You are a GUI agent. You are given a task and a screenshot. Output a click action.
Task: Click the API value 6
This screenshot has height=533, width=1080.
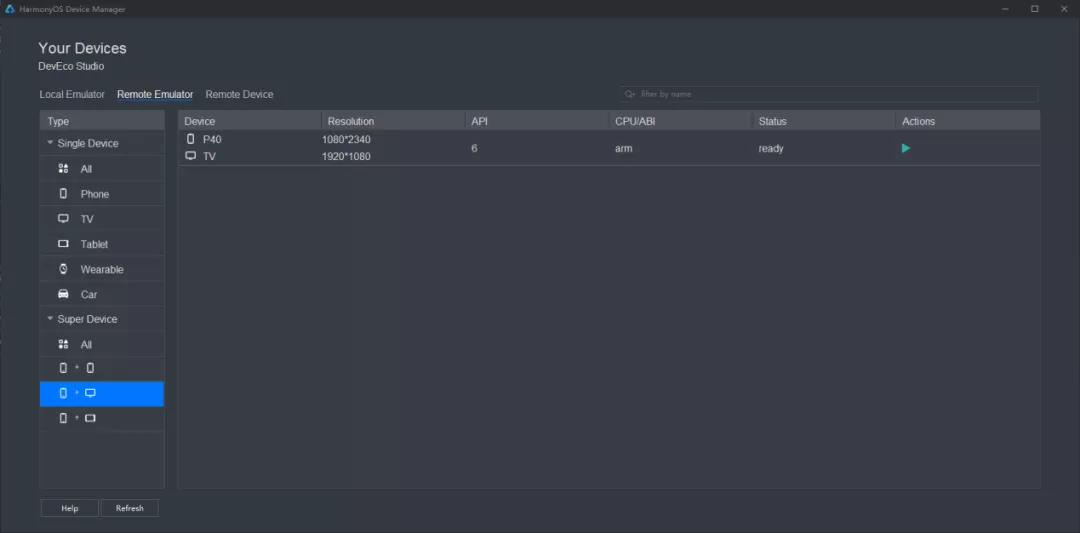[475, 148]
